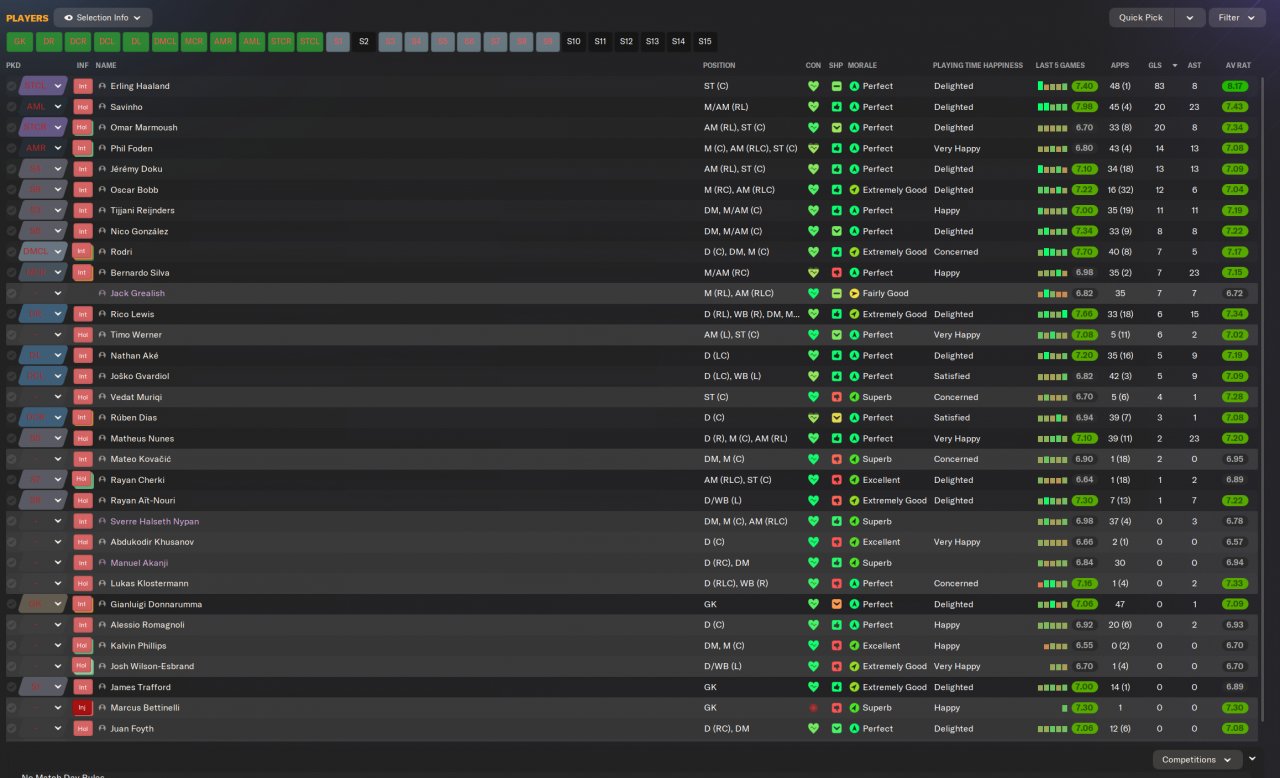Toggle the picked checkmark for Sverre Halseth Nypan
Viewport: 1280px width, 778px height.
12,521
